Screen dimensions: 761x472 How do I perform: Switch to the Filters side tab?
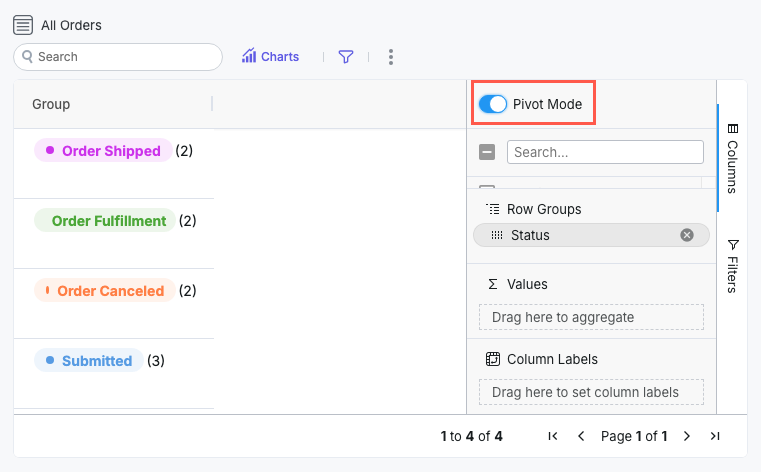click(x=732, y=266)
